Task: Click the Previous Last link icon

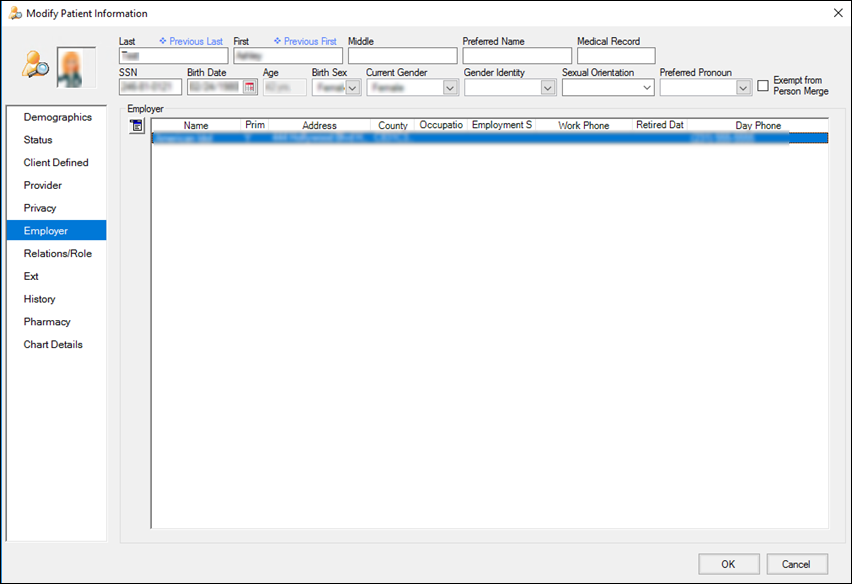Action: (x=162, y=41)
